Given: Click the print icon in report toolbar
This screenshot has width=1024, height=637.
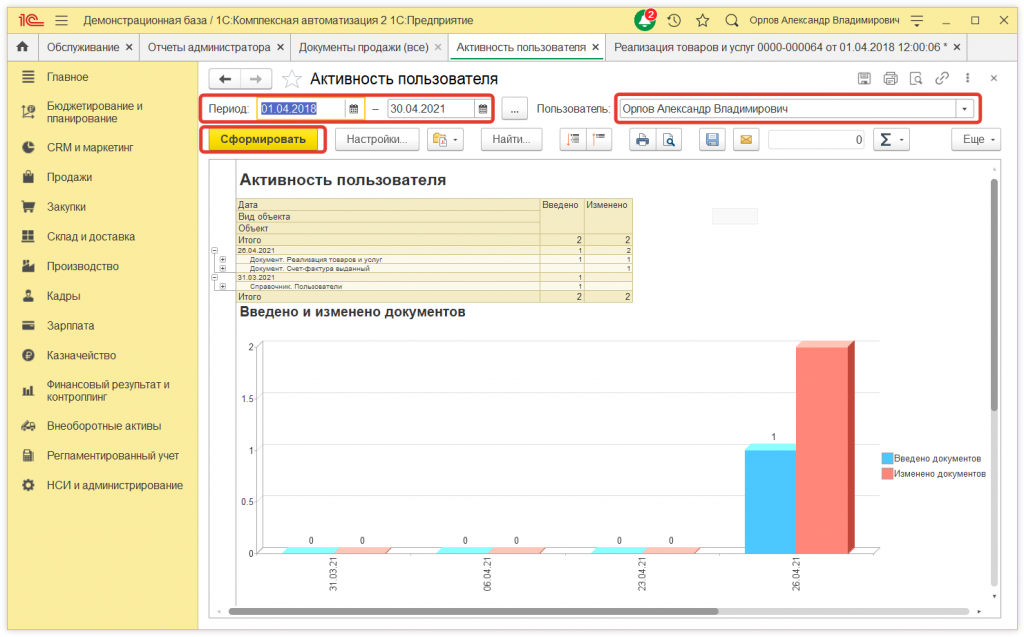Looking at the screenshot, I should pyautogui.click(x=643, y=140).
